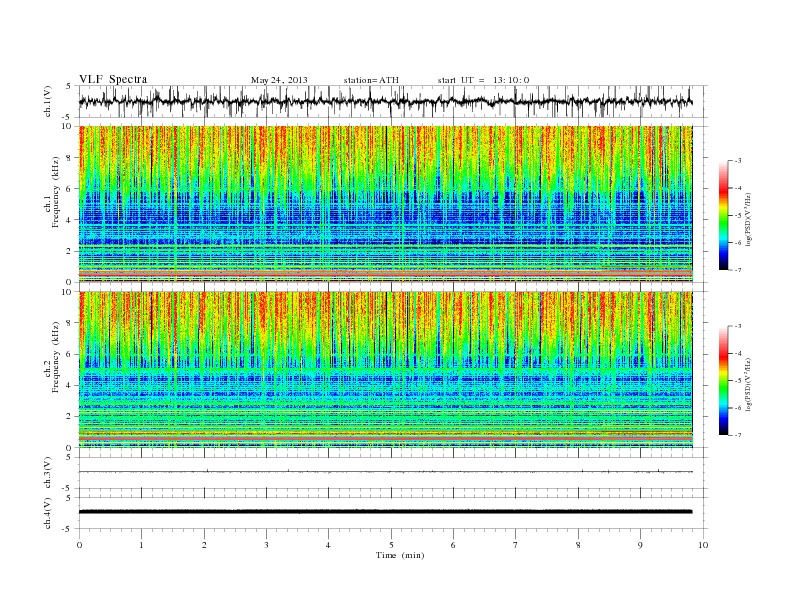Click the ch.3 voltage trace panel

pyautogui.click(x=393, y=473)
